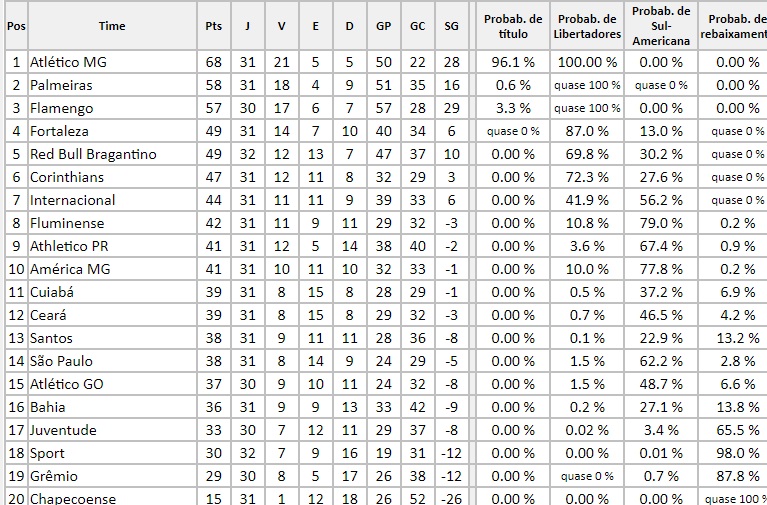The width and height of the screenshot is (767, 505).
Task: Click the GP column header
Action: click(x=384, y=26)
